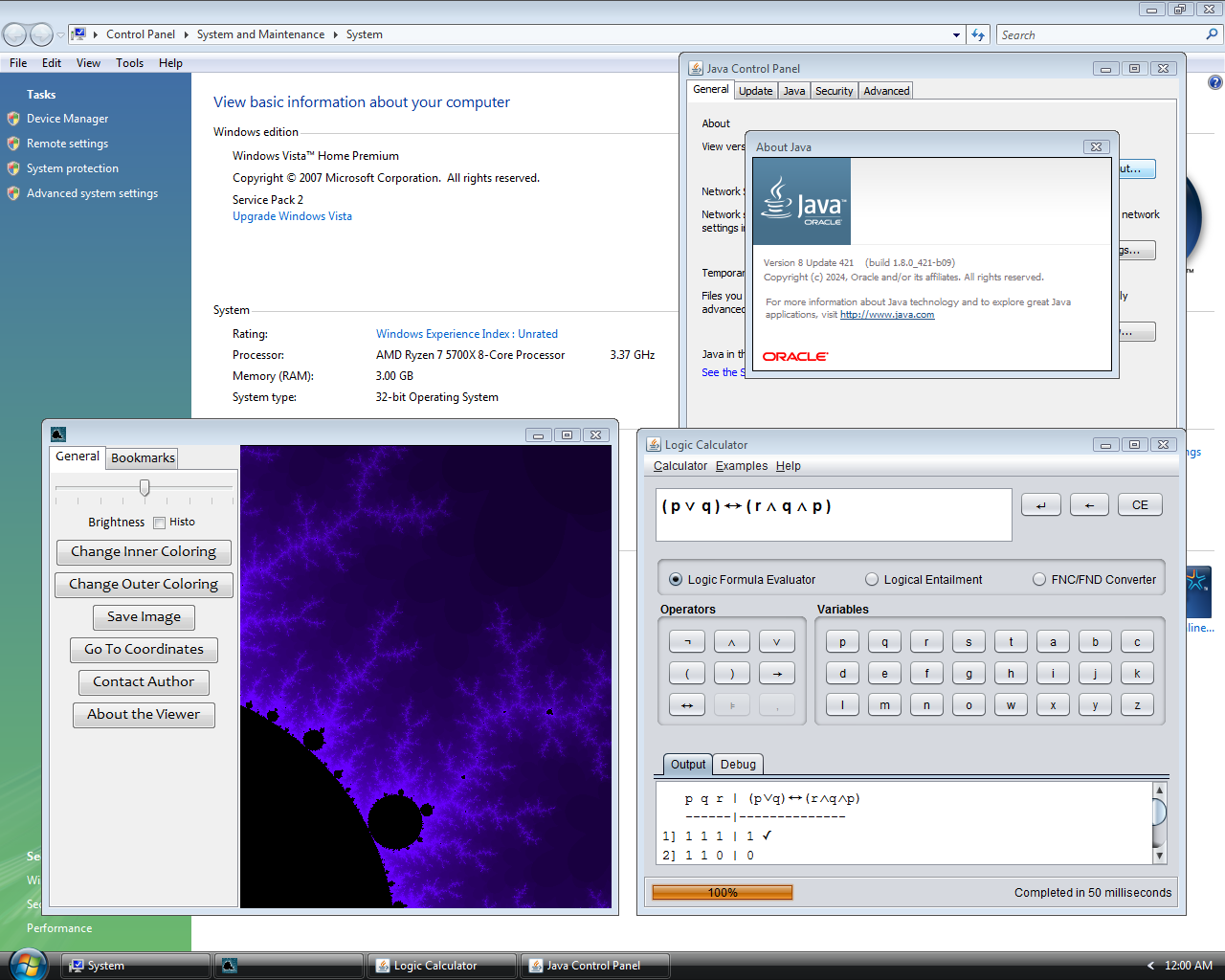Enable the Histo checkbox
The width and height of the screenshot is (1225, 980).
pyautogui.click(x=158, y=522)
